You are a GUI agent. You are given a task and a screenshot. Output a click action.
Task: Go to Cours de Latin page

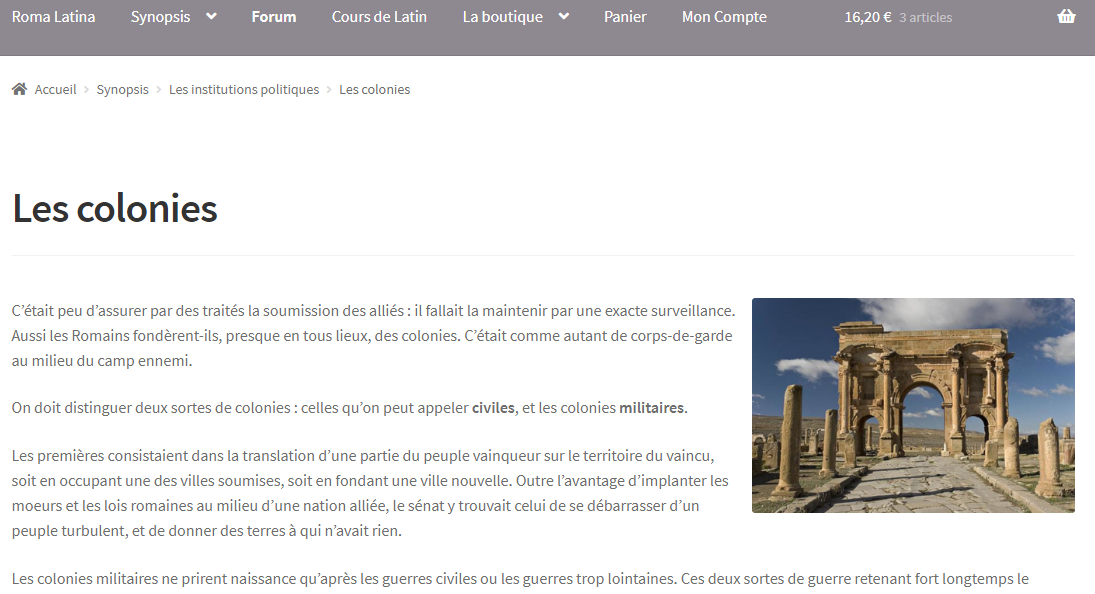(379, 17)
